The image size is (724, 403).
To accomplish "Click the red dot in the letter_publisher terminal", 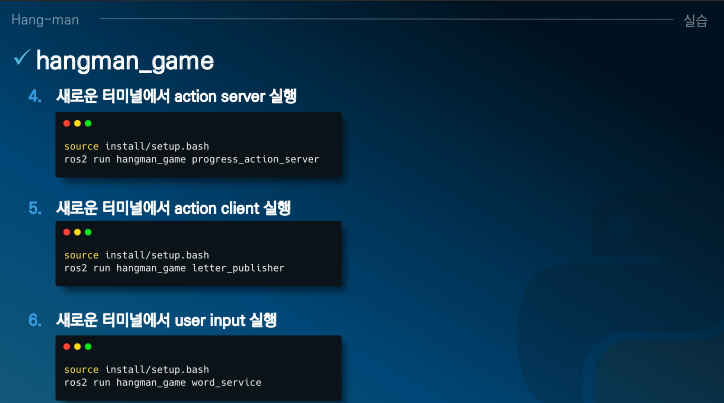I will [66, 232].
